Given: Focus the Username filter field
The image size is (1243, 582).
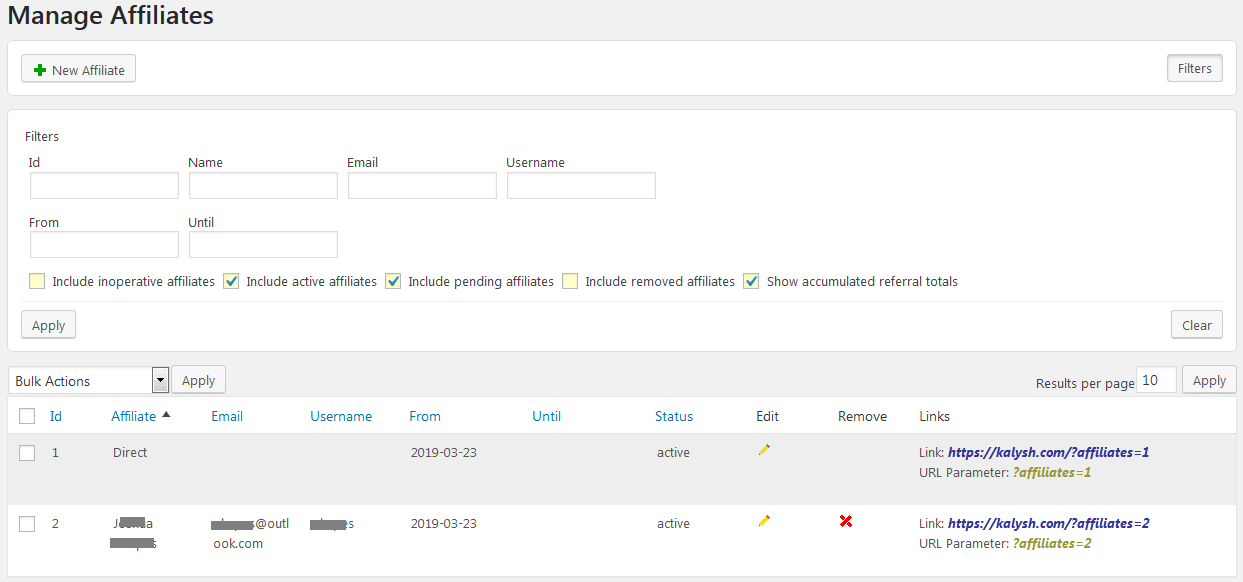Looking at the screenshot, I should [581, 186].
